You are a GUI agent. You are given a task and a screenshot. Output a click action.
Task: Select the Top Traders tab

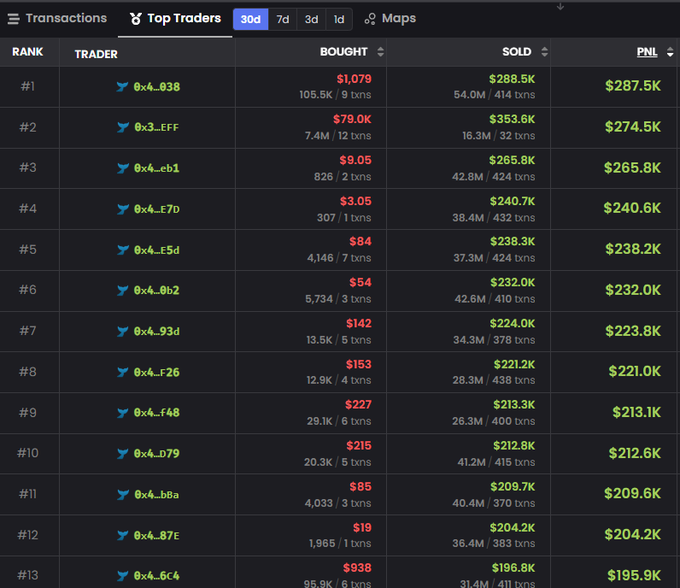(x=175, y=19)
